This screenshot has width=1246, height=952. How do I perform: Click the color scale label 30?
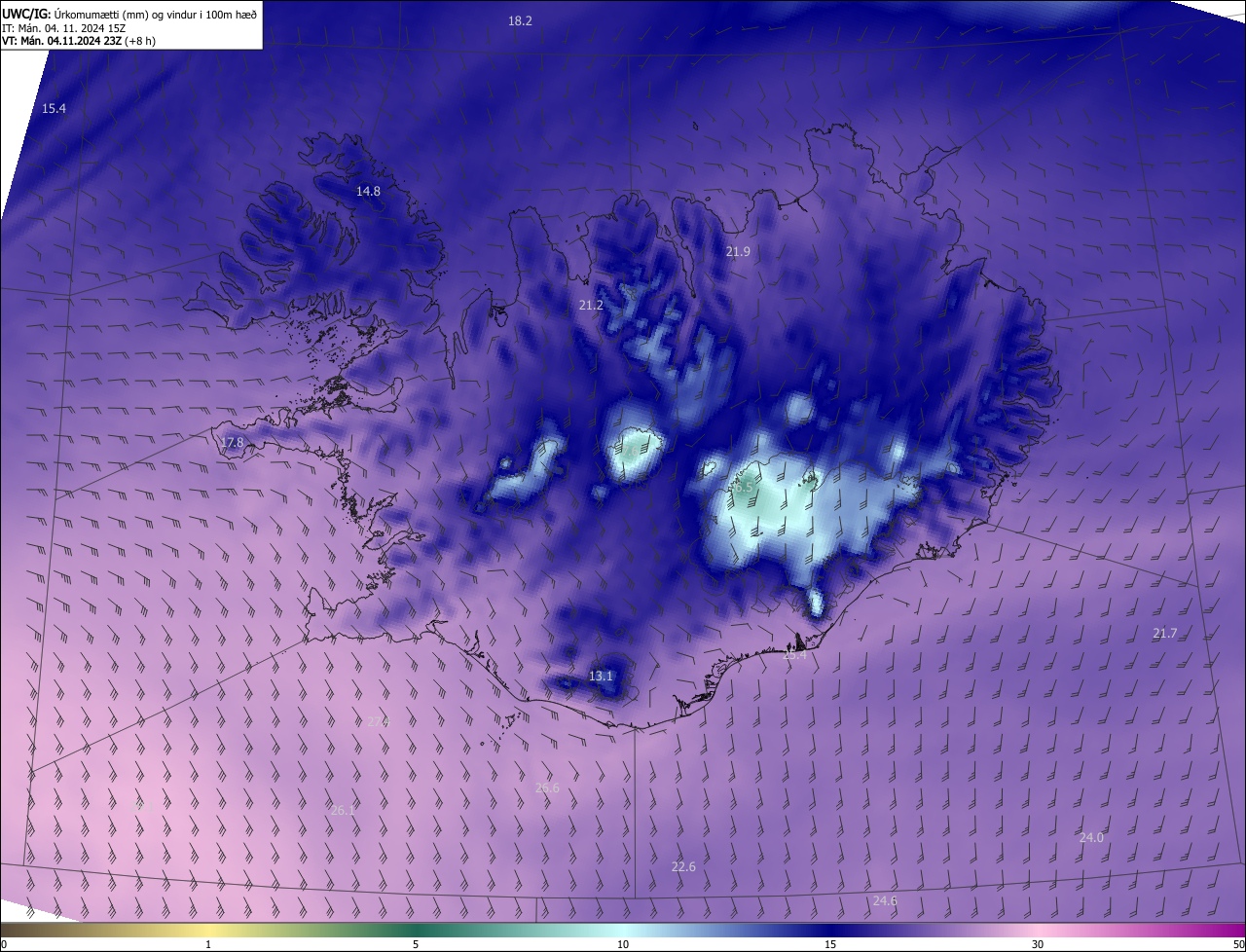[x=1038, y=944]
